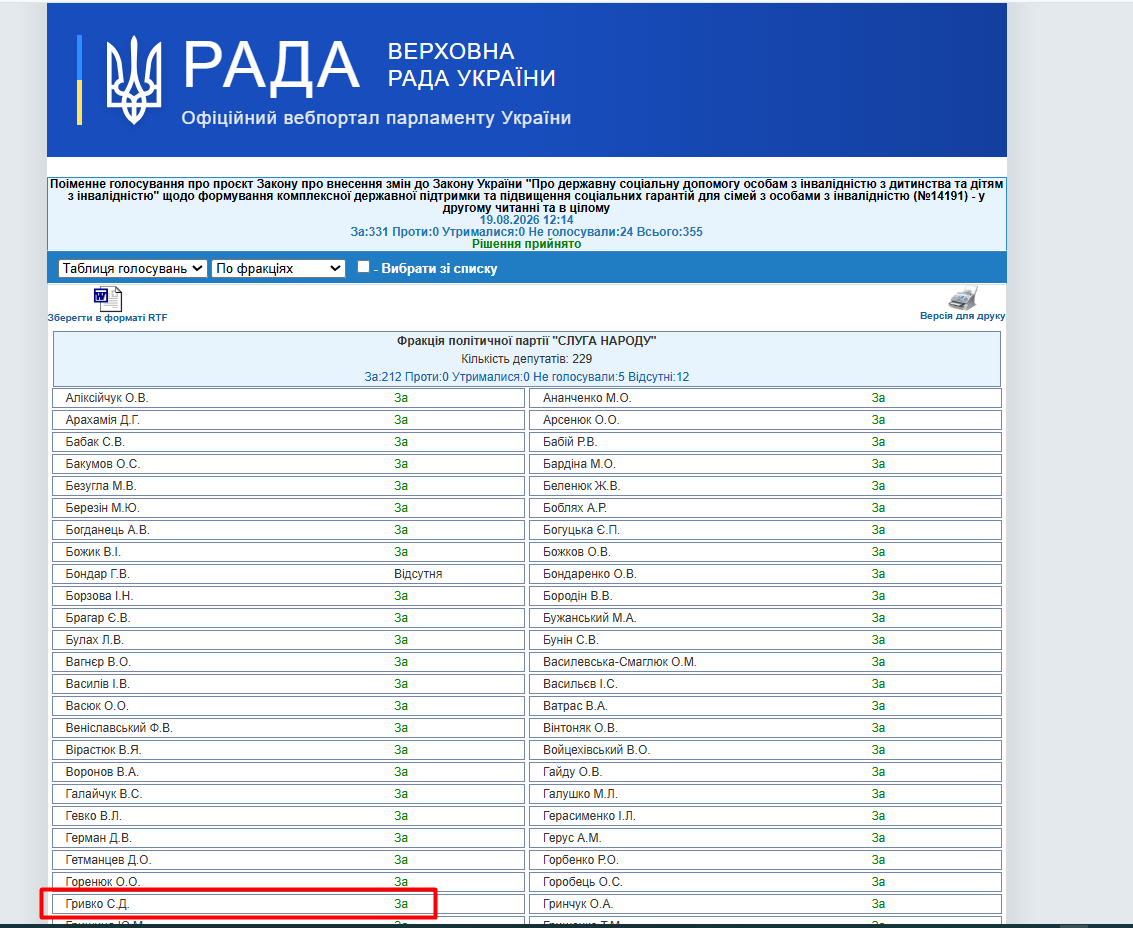The height and width of the screenshot is (928, 1133).
Task: Select deputy 'Гривко С.Д.'
Action: [x=98, y=904]
